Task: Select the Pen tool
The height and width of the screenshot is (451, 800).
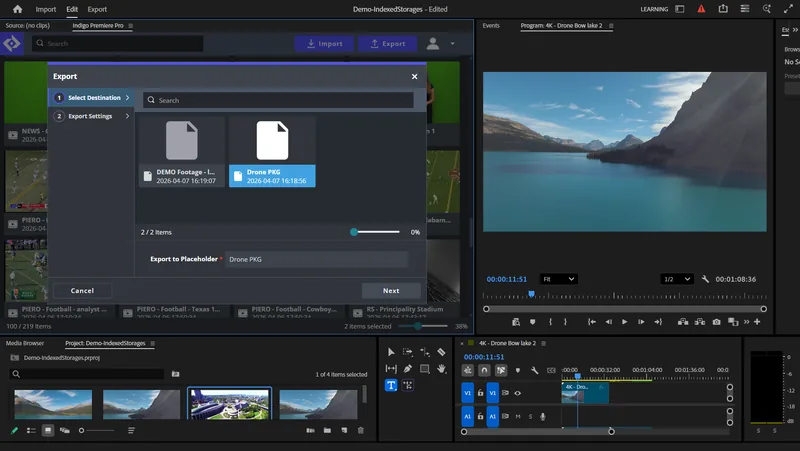Action: (407, 368)
